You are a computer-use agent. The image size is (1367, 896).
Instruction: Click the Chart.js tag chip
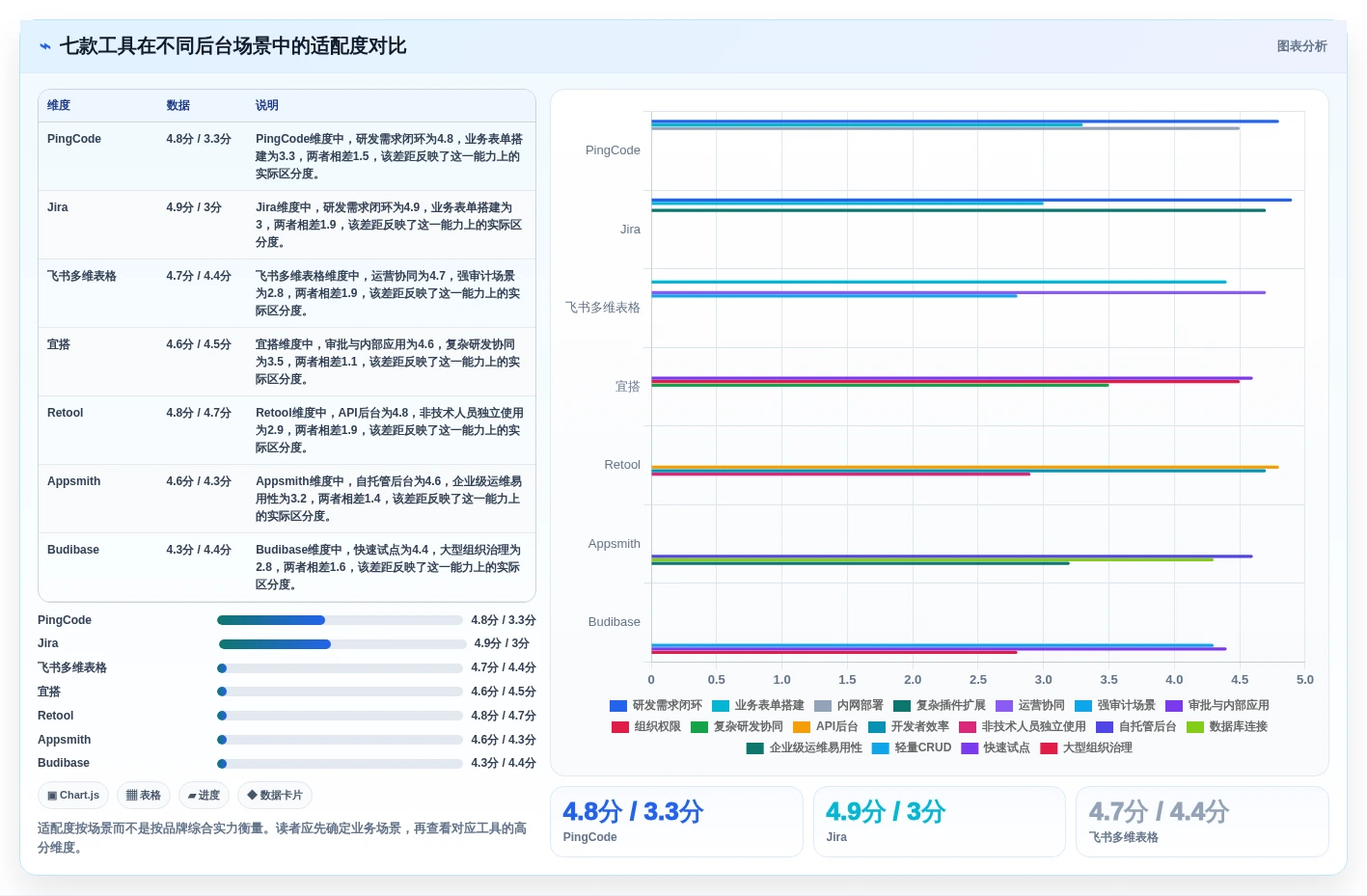[73, 796]
